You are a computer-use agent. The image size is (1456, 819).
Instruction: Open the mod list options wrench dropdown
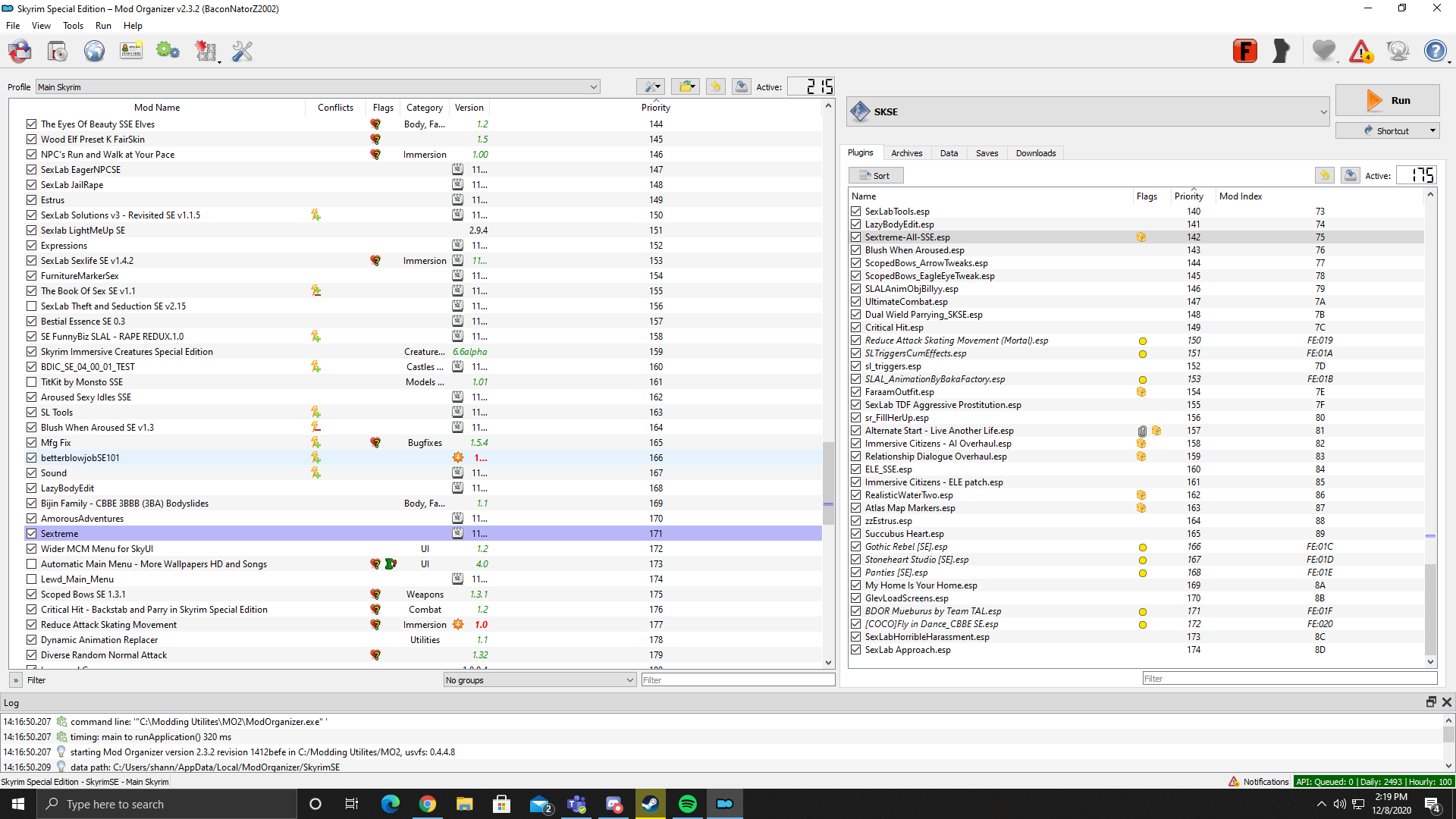pyautogui.click(x=650, y=86)
